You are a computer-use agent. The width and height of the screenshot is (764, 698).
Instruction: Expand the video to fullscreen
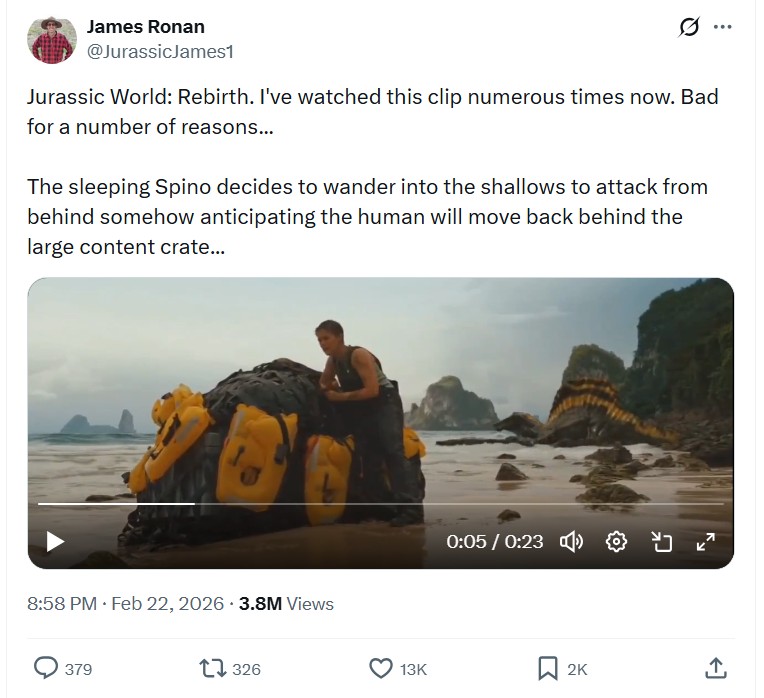pyautogui.click(x=706, y=541)
